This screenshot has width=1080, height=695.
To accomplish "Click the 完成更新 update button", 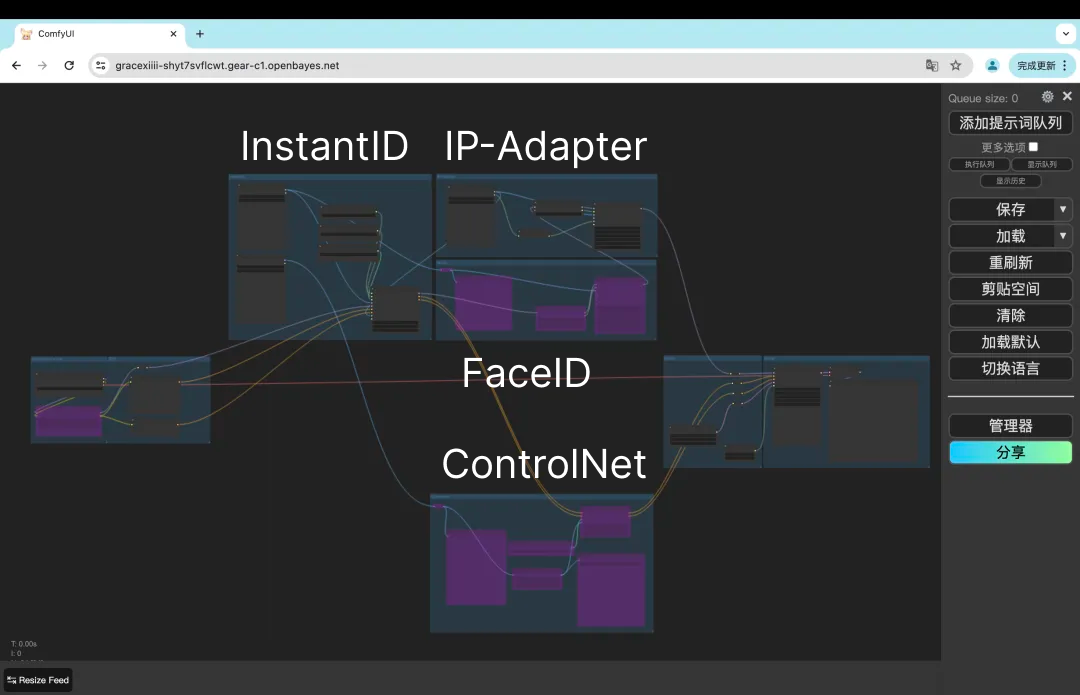I will click(x=1042, y=65).
